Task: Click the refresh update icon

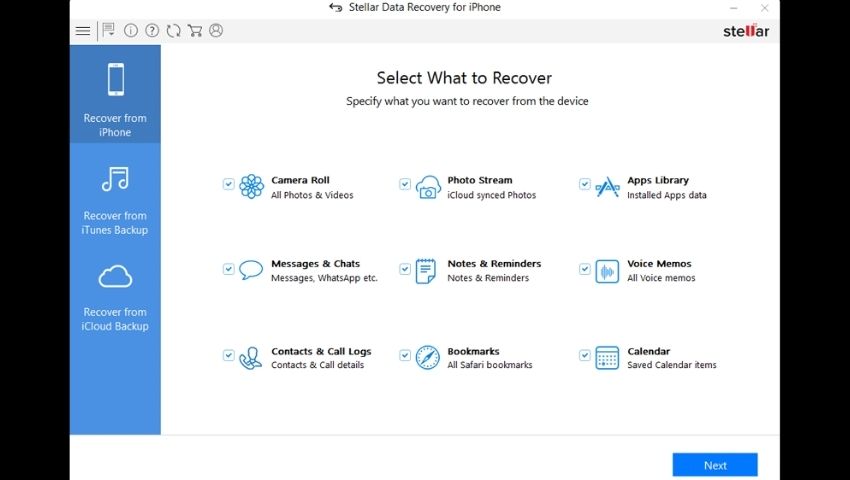Action: (x=173, y=31)
